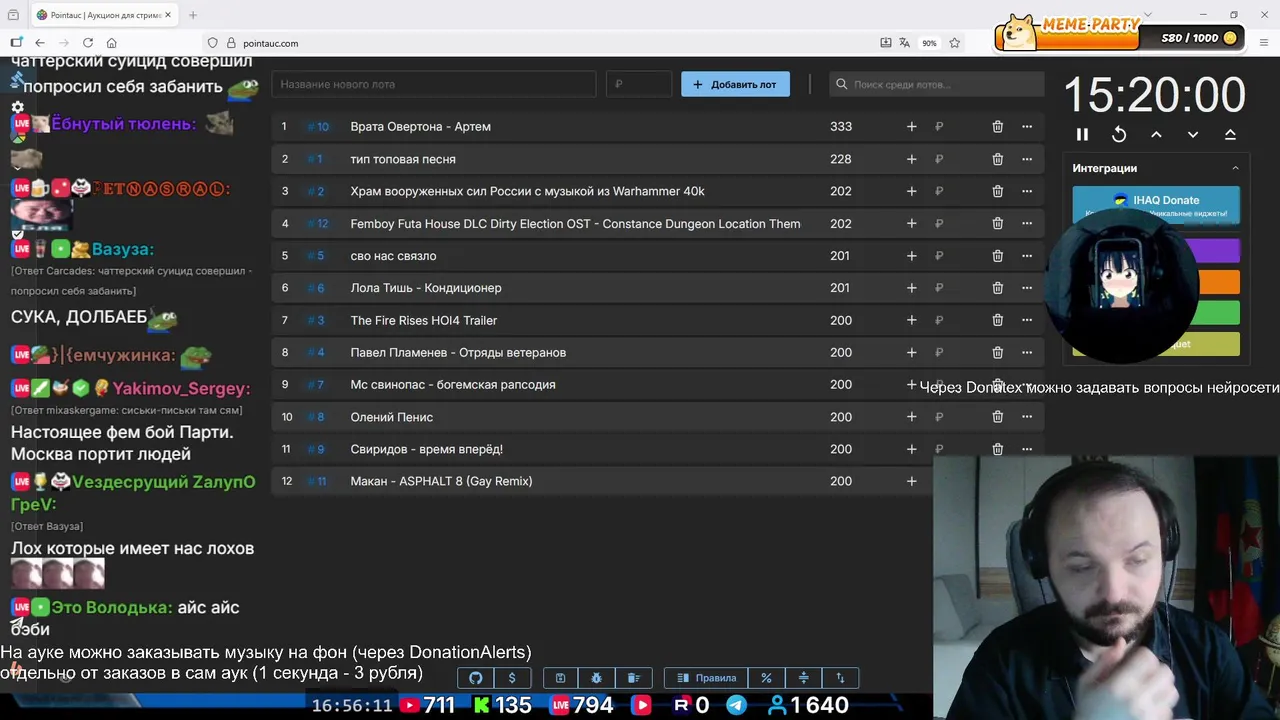Click plus on Макан - ASPHALT 8 row

[911, 481]
